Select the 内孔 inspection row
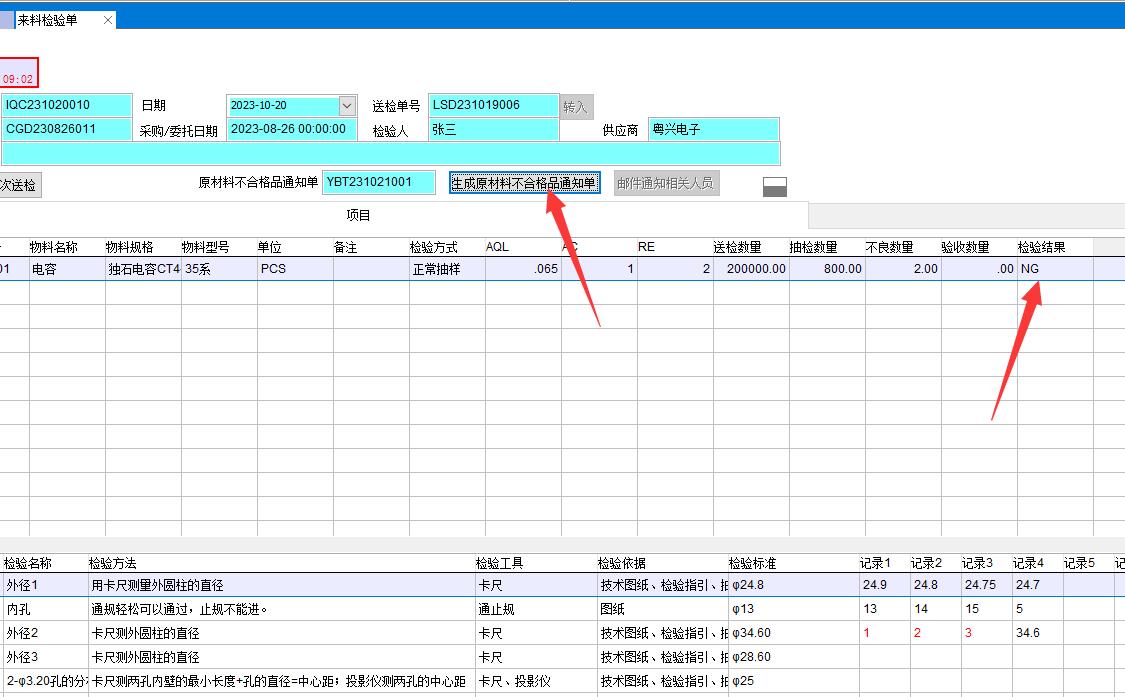Viewport: 1125px width, 697px height. 20,609
